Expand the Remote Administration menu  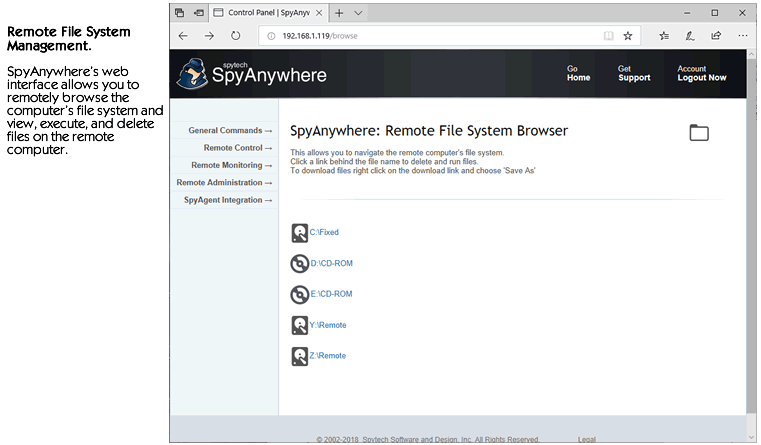[224, 183]
